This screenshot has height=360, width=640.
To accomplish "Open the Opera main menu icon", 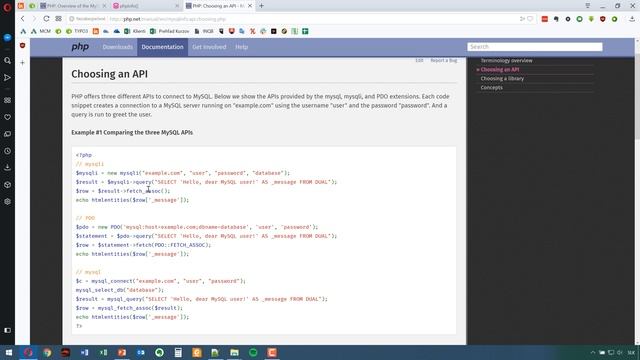I will click(x=7, y=7).
